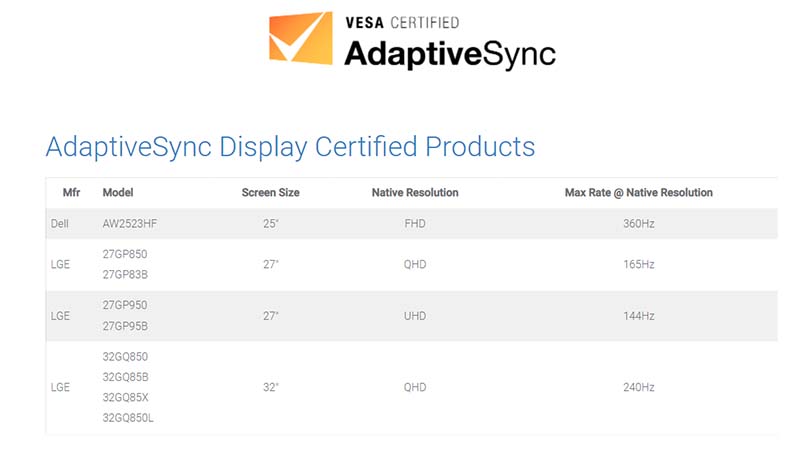
Task: Select the AdaptiveSync Display Certified Products heading
Action: click(x=290, y=146)
